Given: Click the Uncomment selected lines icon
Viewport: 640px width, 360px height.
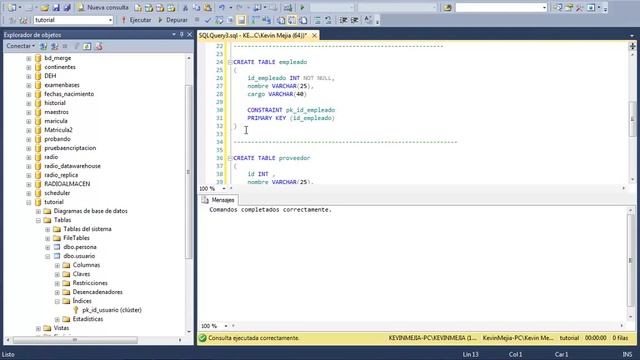Looking at the screenshot, I should coord(329,20).
